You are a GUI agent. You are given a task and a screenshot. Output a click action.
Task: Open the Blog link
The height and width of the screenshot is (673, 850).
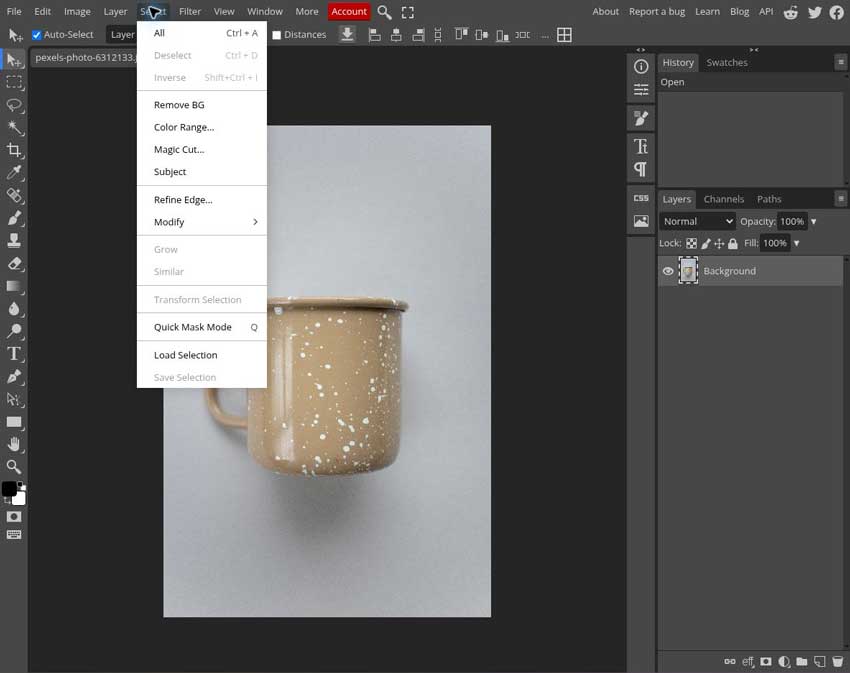click(739, 11)
